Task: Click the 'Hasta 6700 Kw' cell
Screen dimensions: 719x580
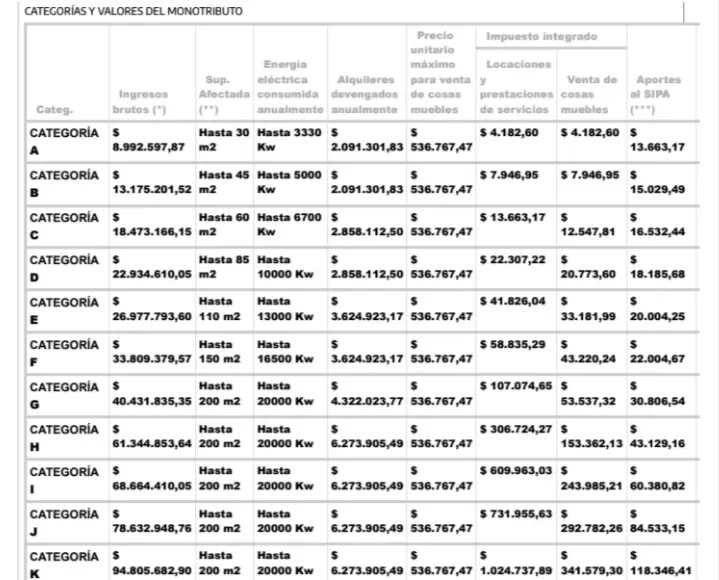Action: 289,224
